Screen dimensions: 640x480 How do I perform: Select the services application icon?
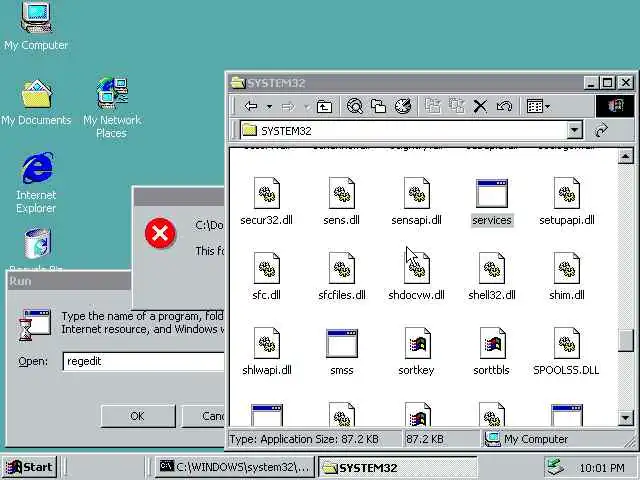pos(492,193)
